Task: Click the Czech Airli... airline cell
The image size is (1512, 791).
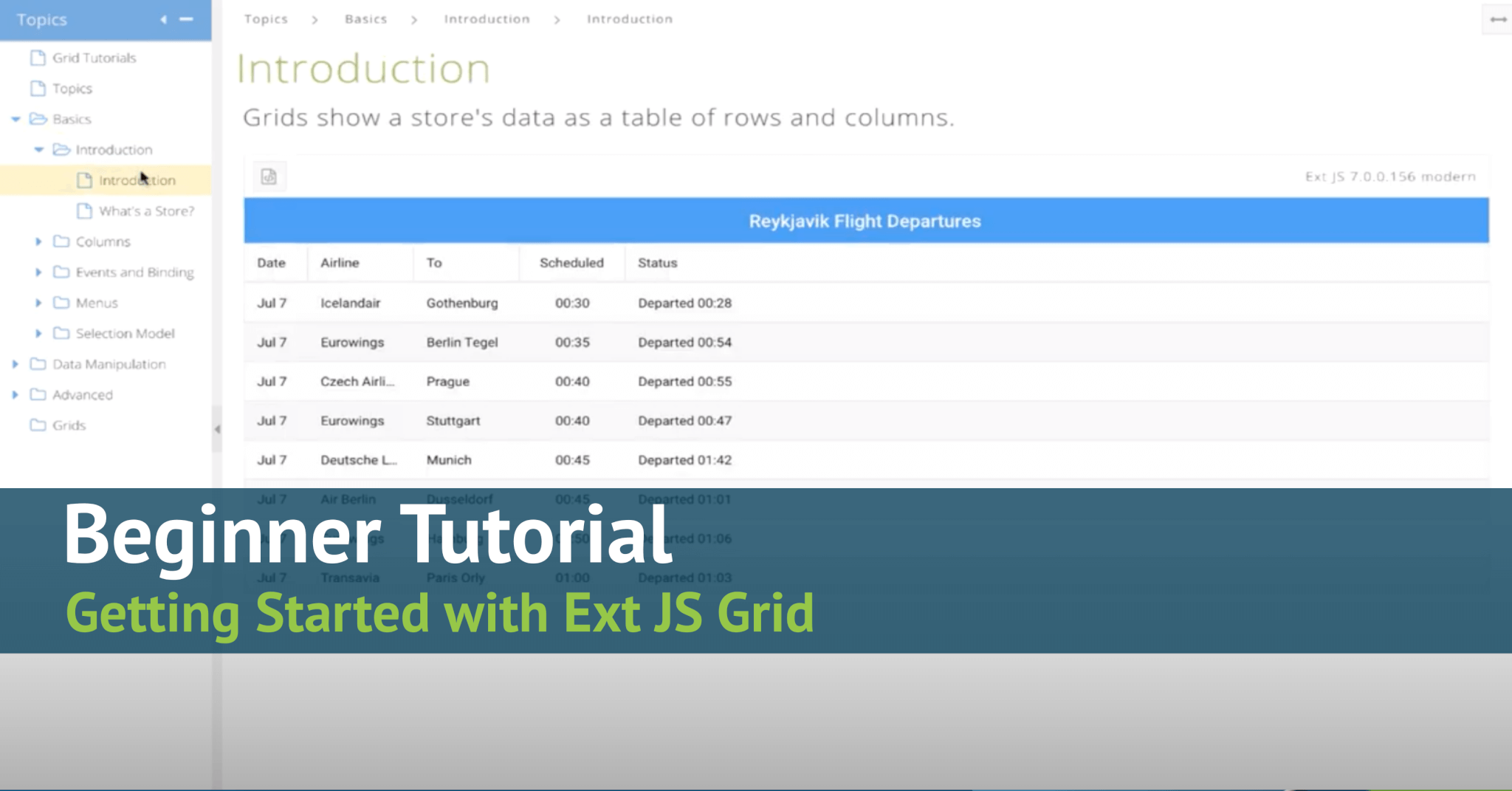Action: (360, 382)
